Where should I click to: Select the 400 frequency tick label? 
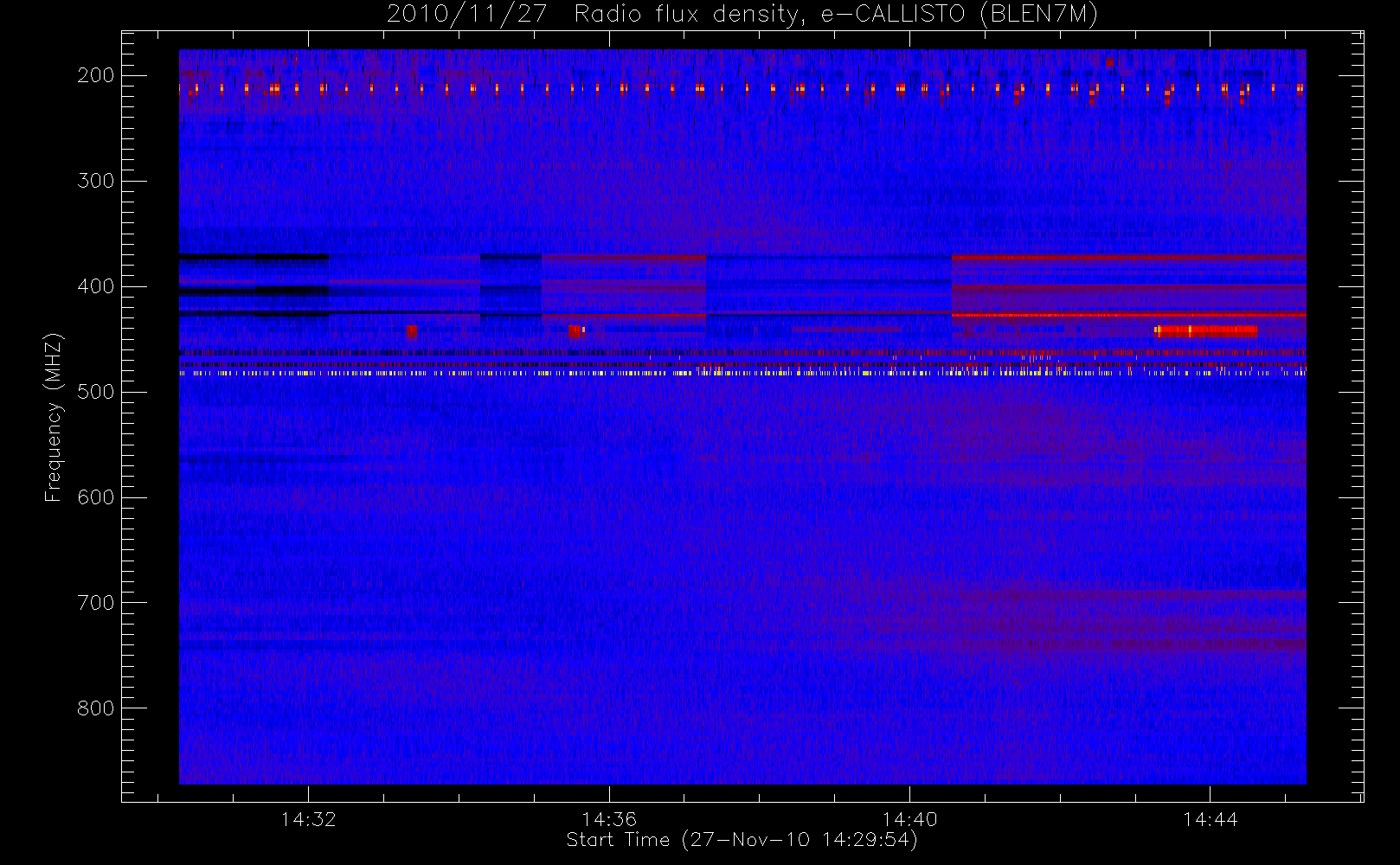pyautogui.click(x=96, y=286)
